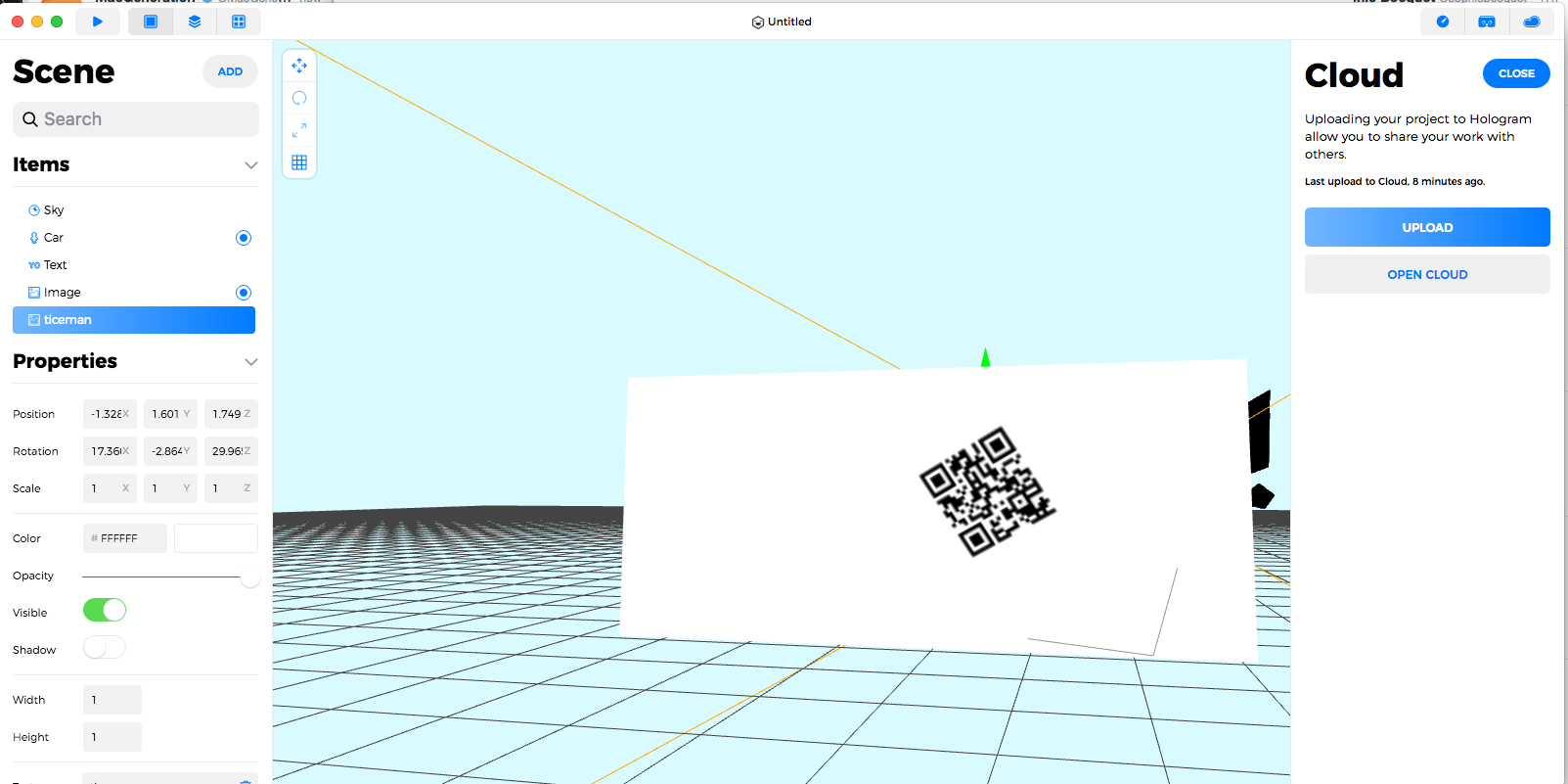Open the Cloud panel from the toolbar

[1532, 22]
